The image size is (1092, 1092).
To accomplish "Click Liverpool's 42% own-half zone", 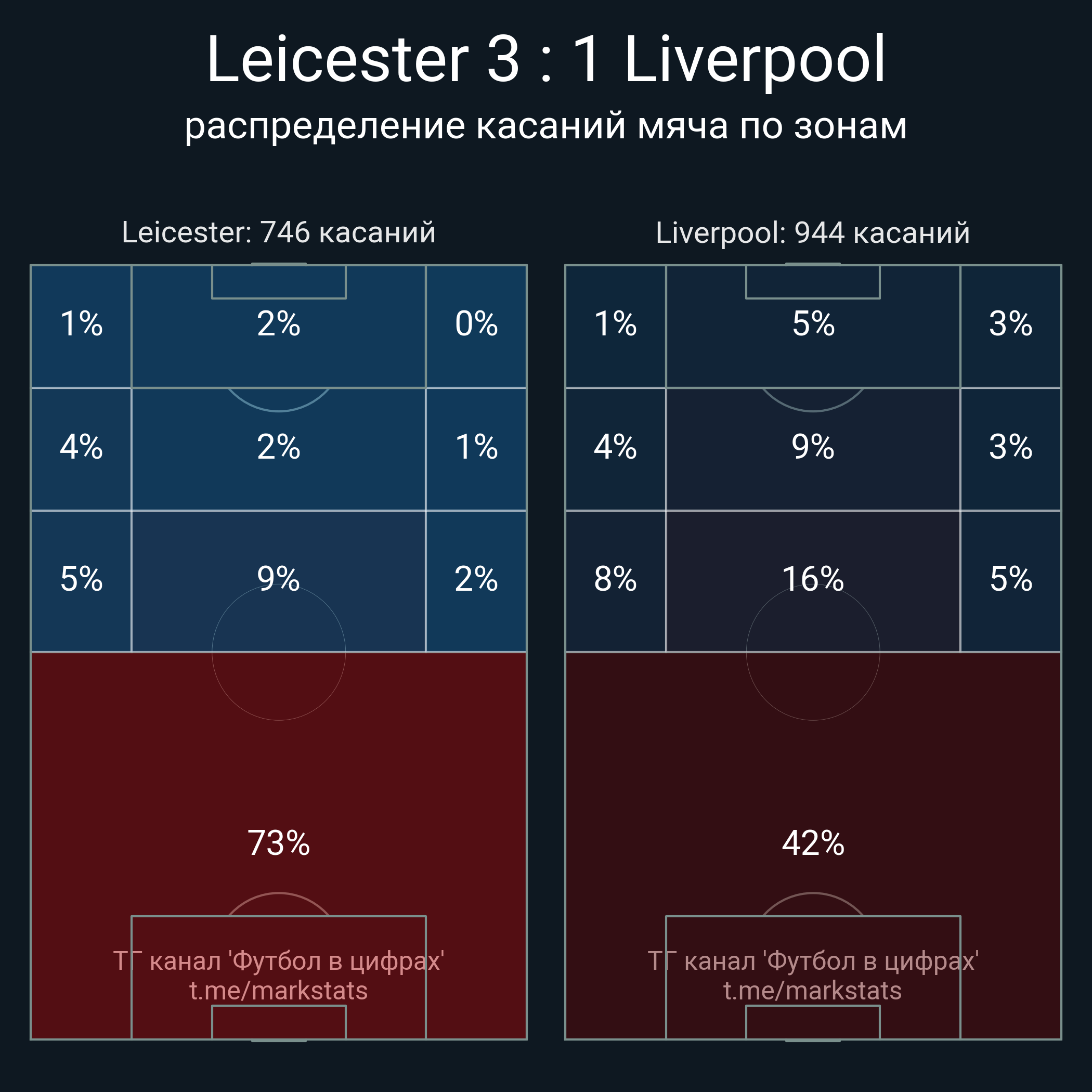I will pos(813,846).
